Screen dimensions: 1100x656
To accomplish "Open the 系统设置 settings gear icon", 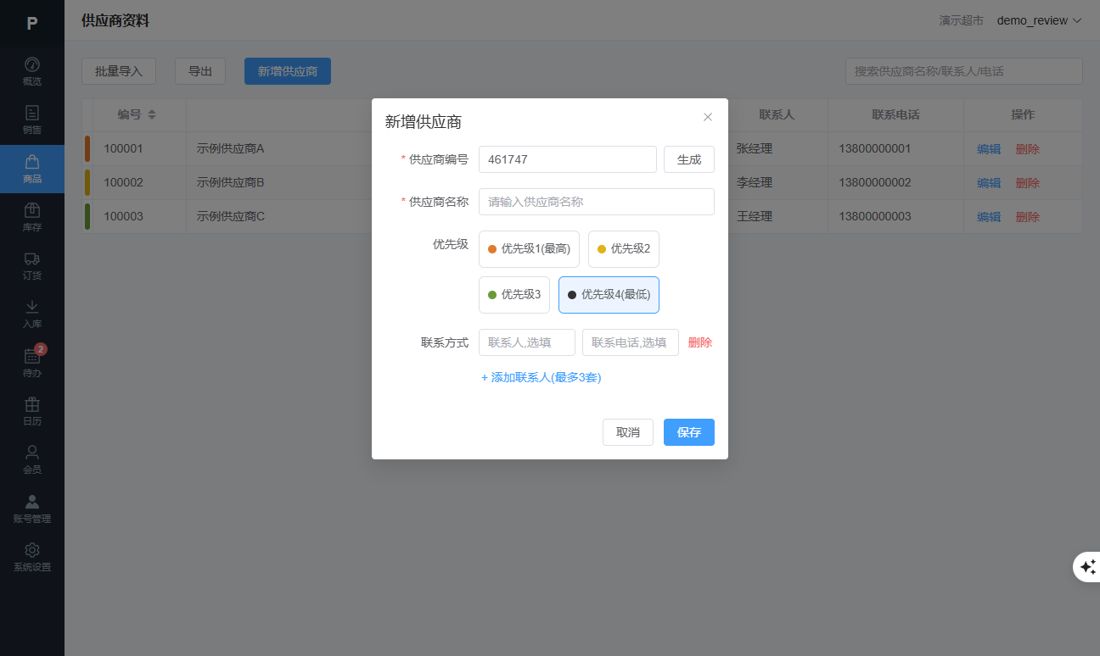I will 32,556.
